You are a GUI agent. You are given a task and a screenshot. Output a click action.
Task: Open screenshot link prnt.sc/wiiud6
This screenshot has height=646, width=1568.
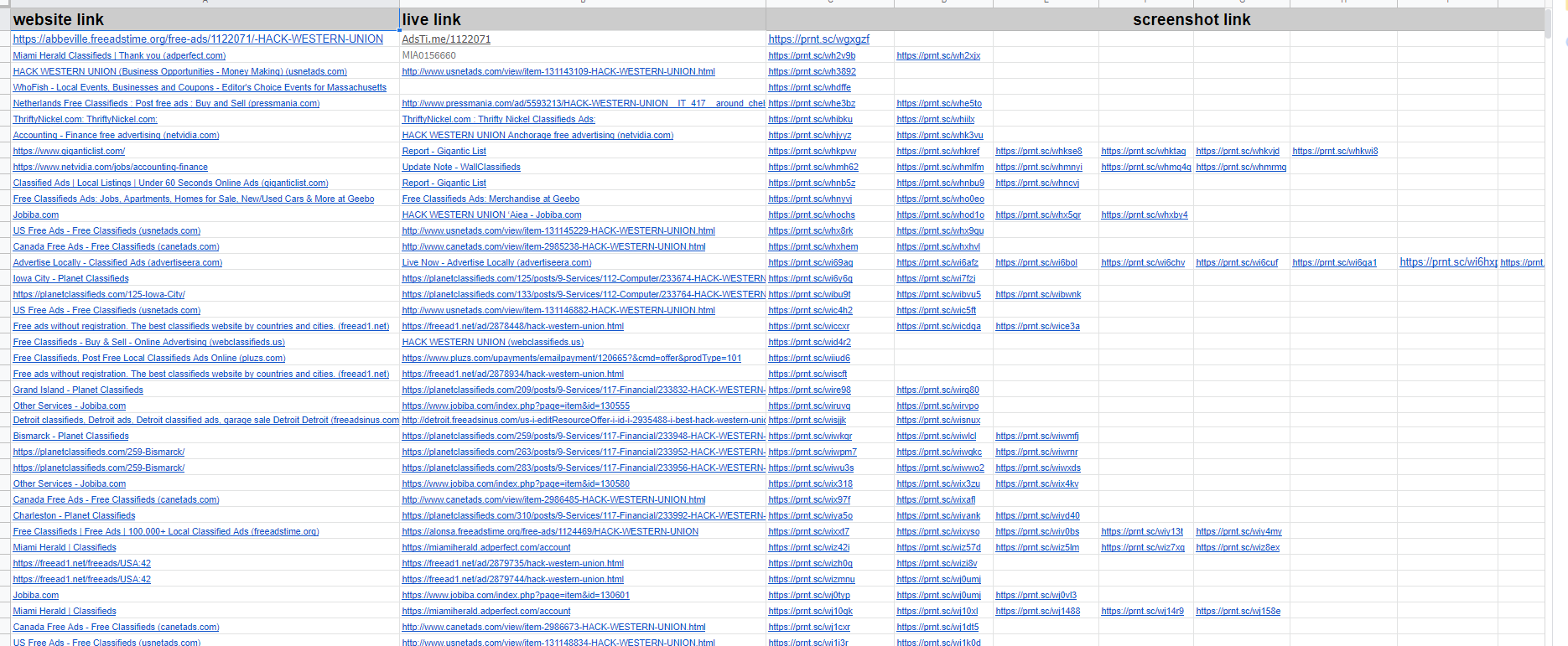809,359
